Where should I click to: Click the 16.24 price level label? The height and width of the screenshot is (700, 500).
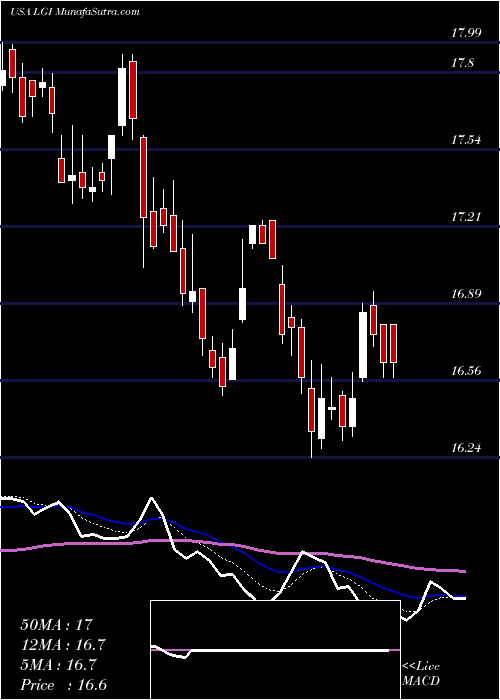[466, 447]
